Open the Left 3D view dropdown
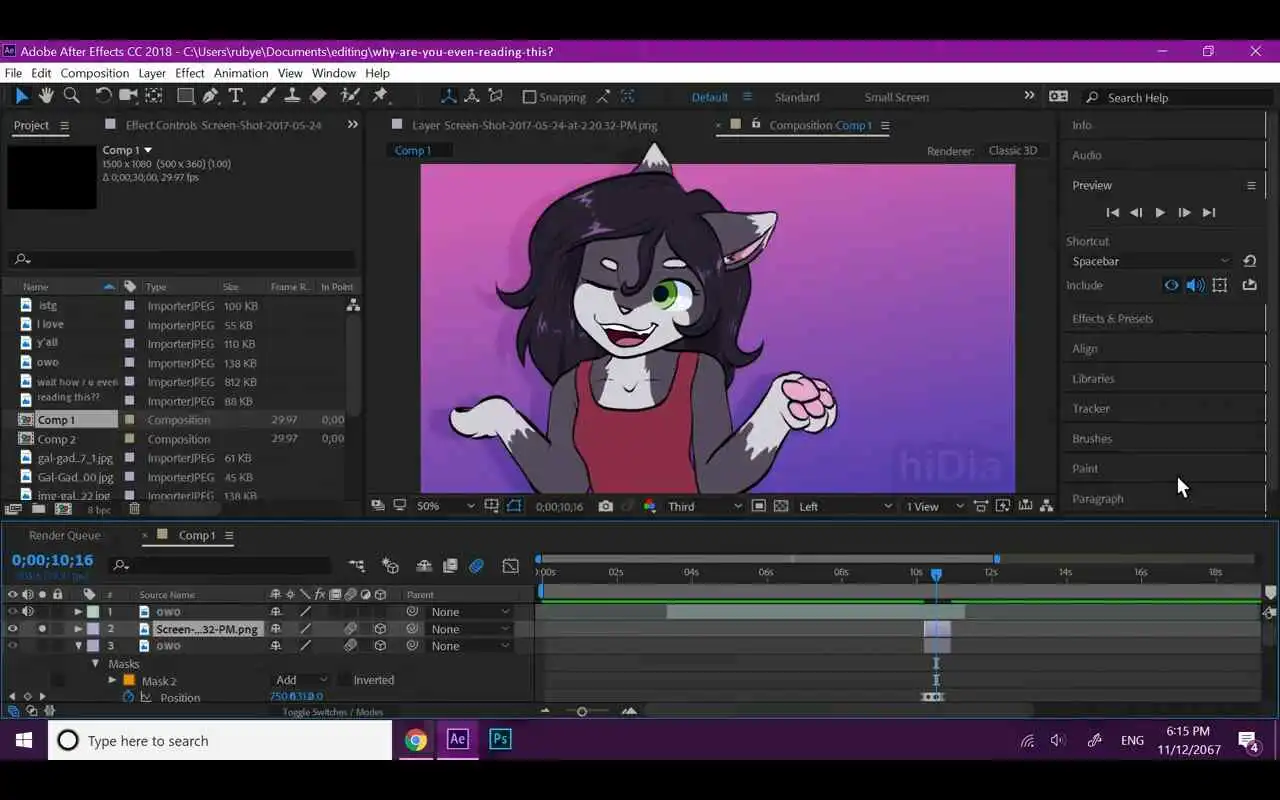 click(844, 506)
